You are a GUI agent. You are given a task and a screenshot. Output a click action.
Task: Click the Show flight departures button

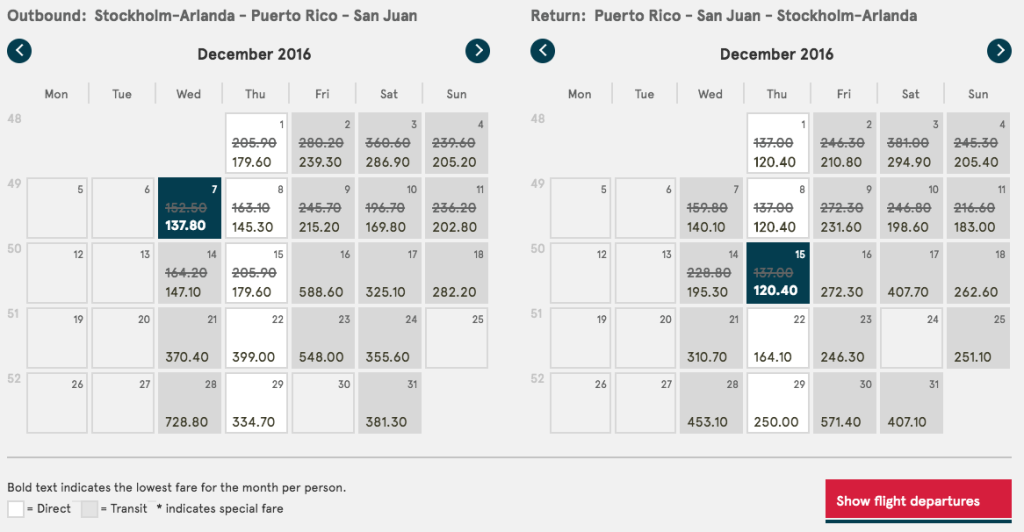click(x=908, y=501)
